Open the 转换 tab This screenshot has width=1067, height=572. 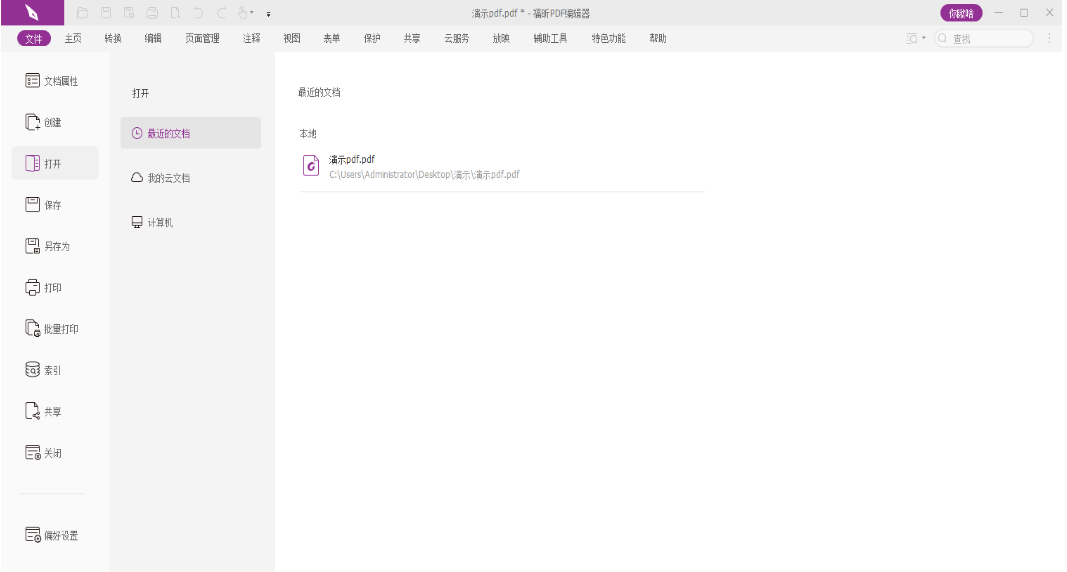pyautogui.click(x=113, y=39)
